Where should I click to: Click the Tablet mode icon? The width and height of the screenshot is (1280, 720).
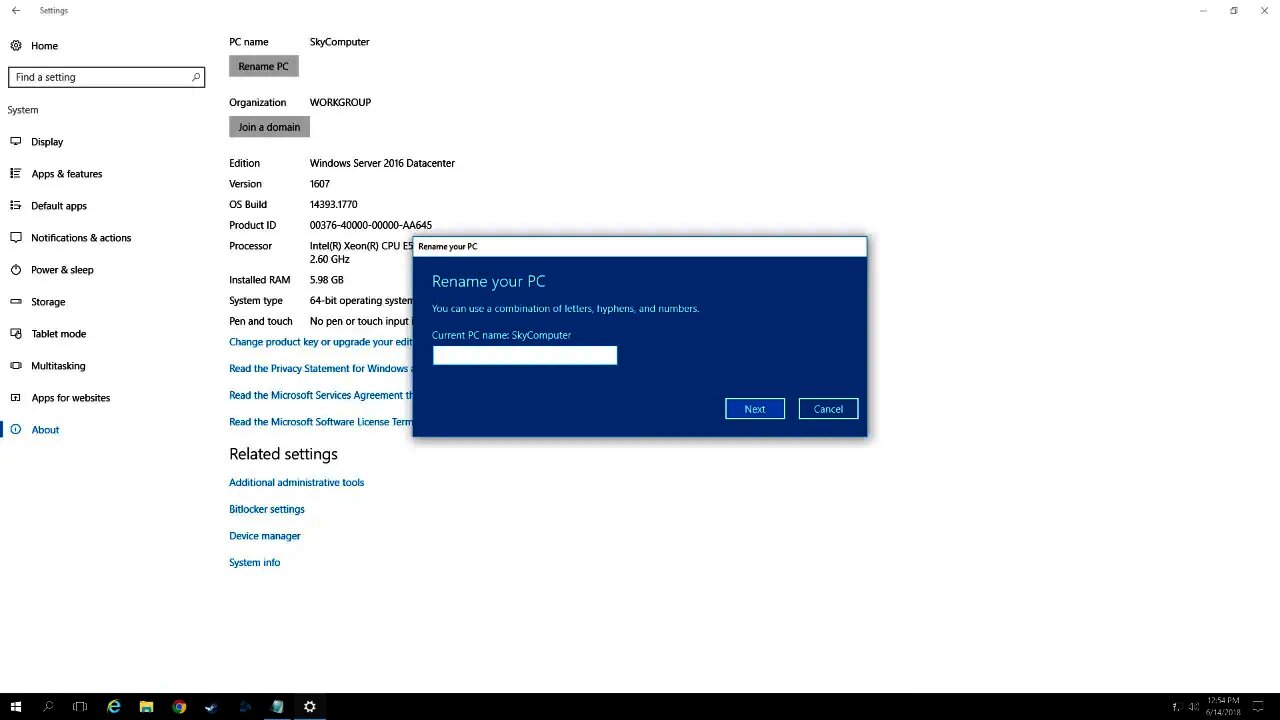[x=16, y=334]
